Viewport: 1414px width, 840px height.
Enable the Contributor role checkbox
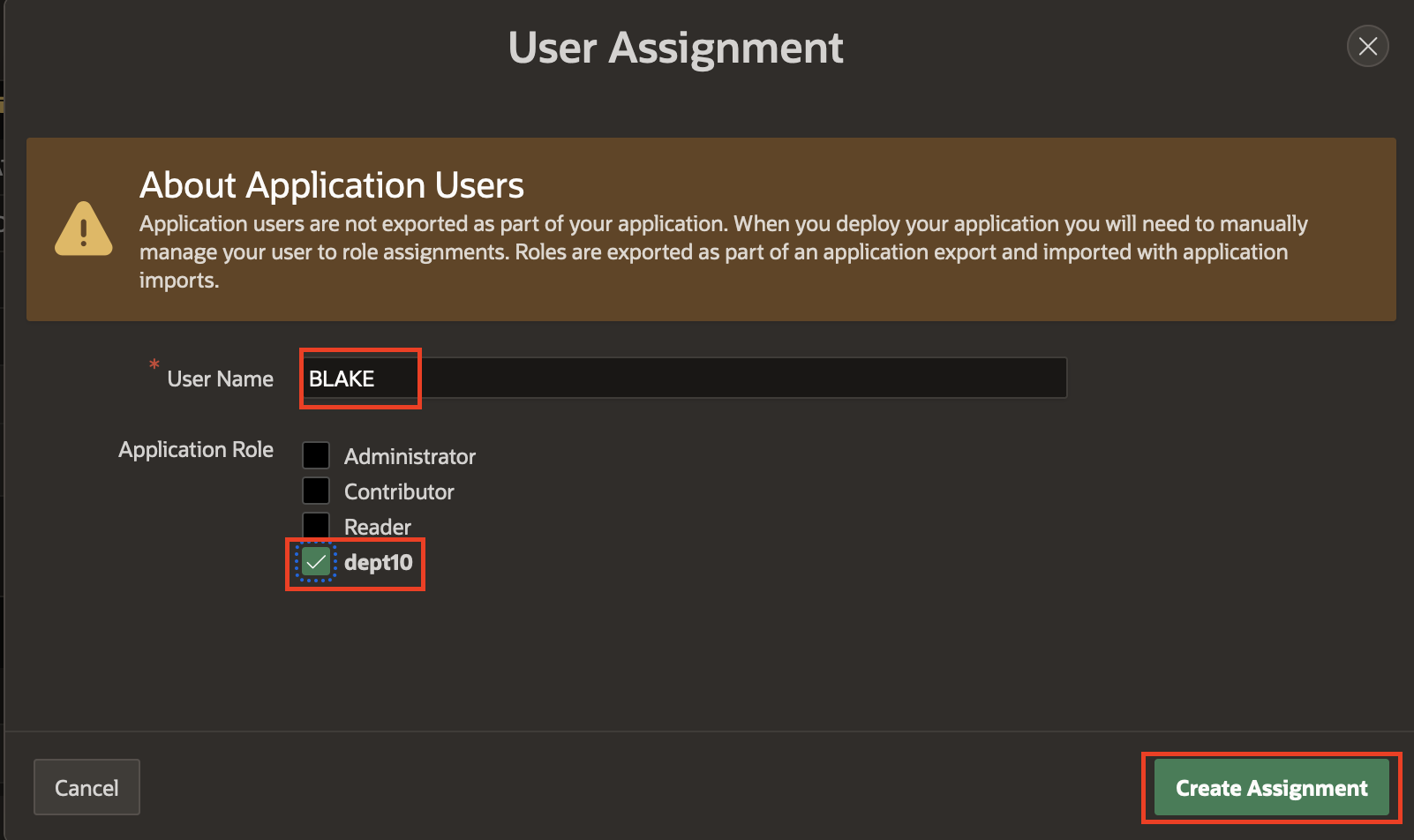click(315, 490)
